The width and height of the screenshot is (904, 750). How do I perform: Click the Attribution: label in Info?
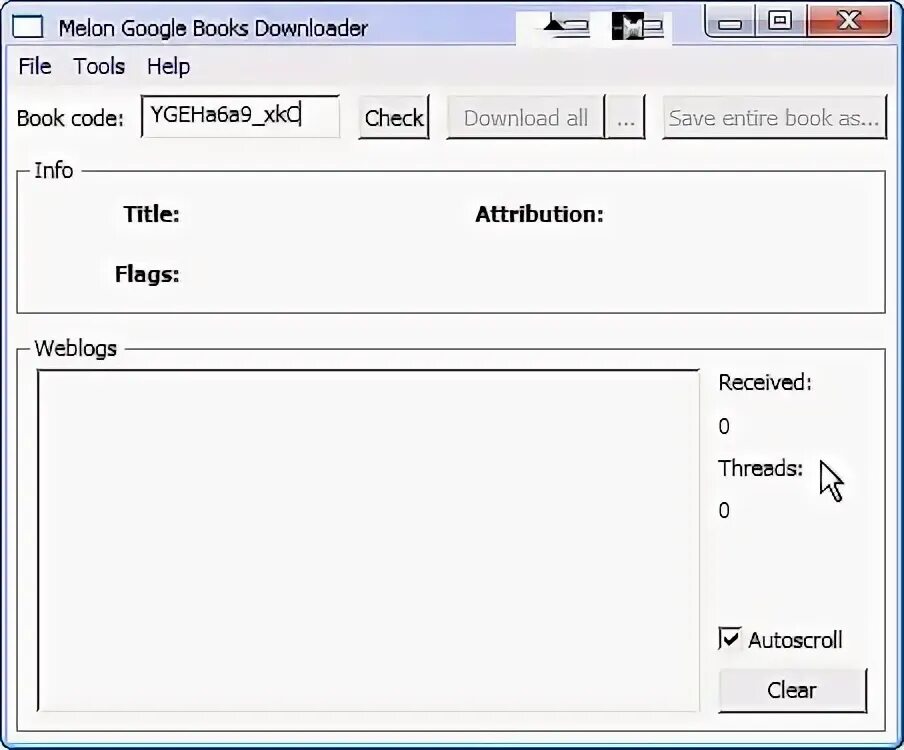(x=539, y=214)
